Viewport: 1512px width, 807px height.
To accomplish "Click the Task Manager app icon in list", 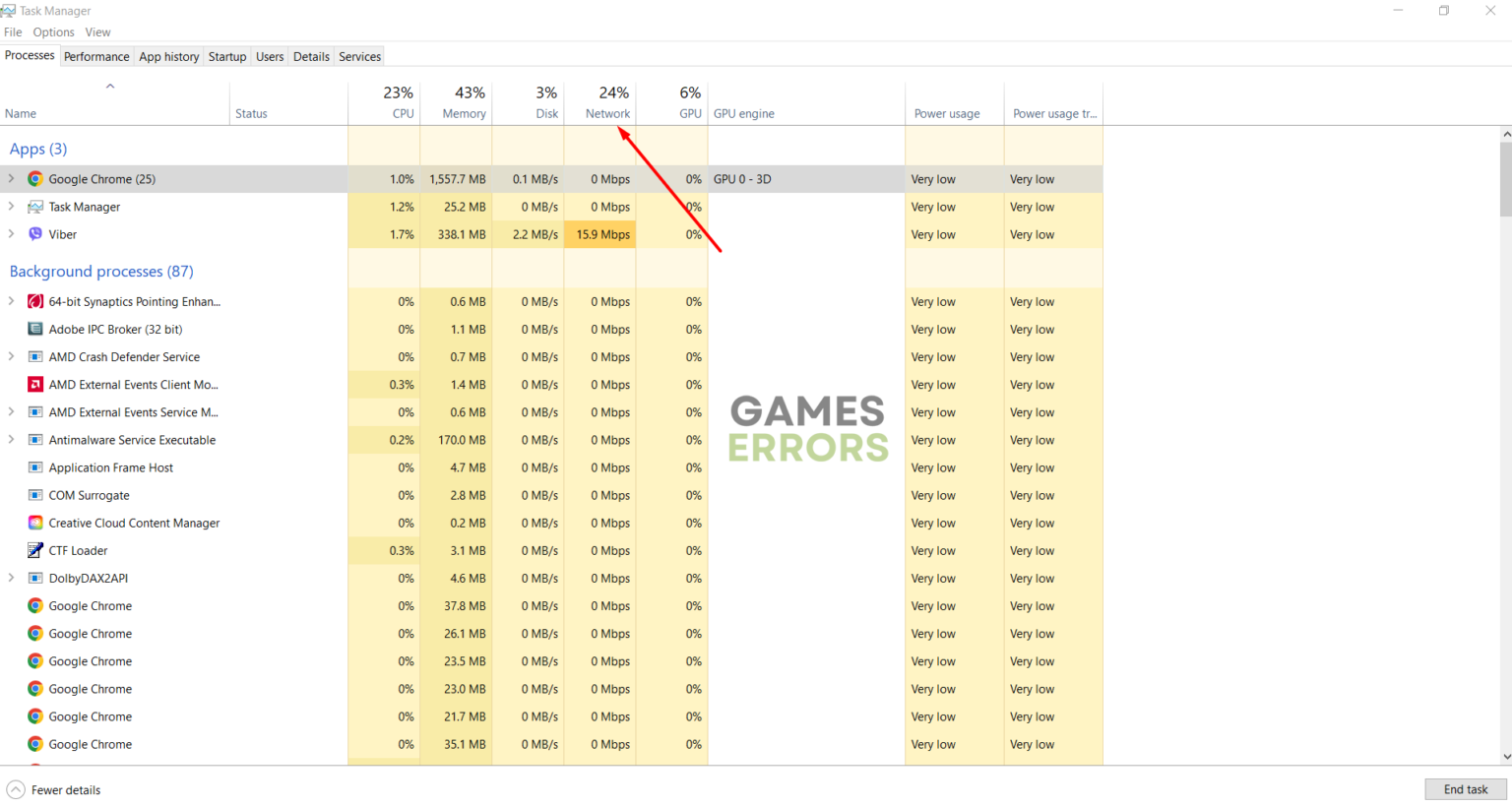I will click(x=35, y=207).
